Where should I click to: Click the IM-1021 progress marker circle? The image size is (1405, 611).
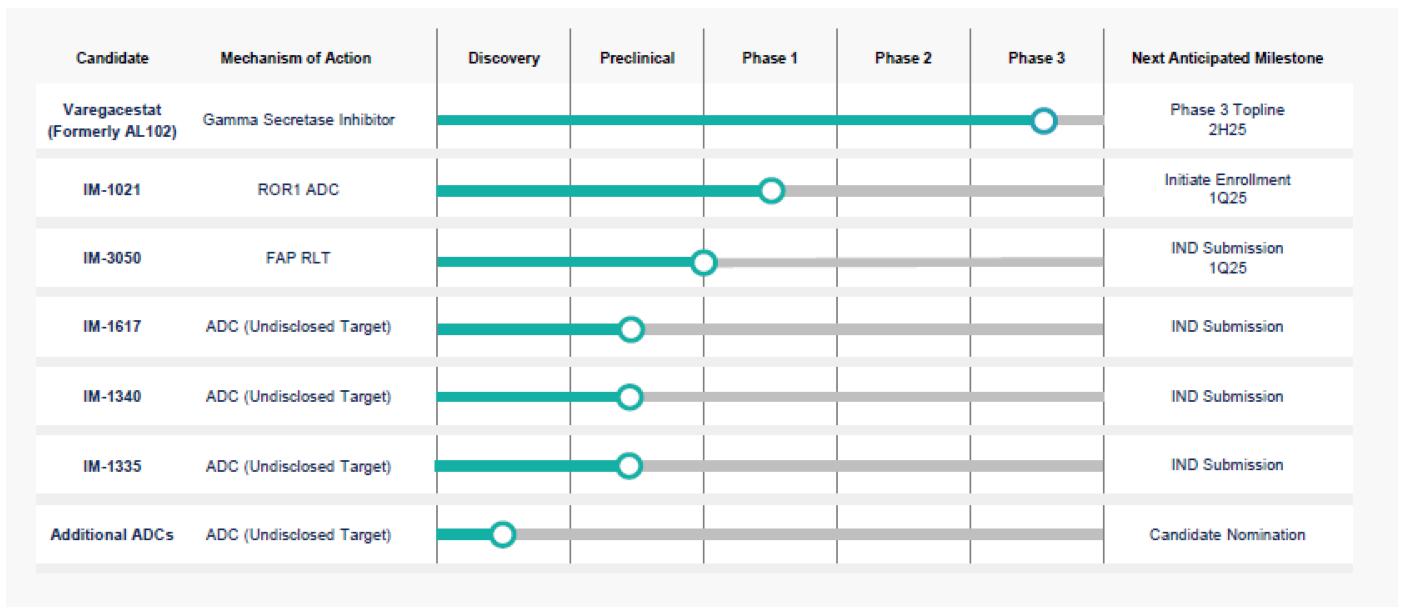click(x=770, y=190)
